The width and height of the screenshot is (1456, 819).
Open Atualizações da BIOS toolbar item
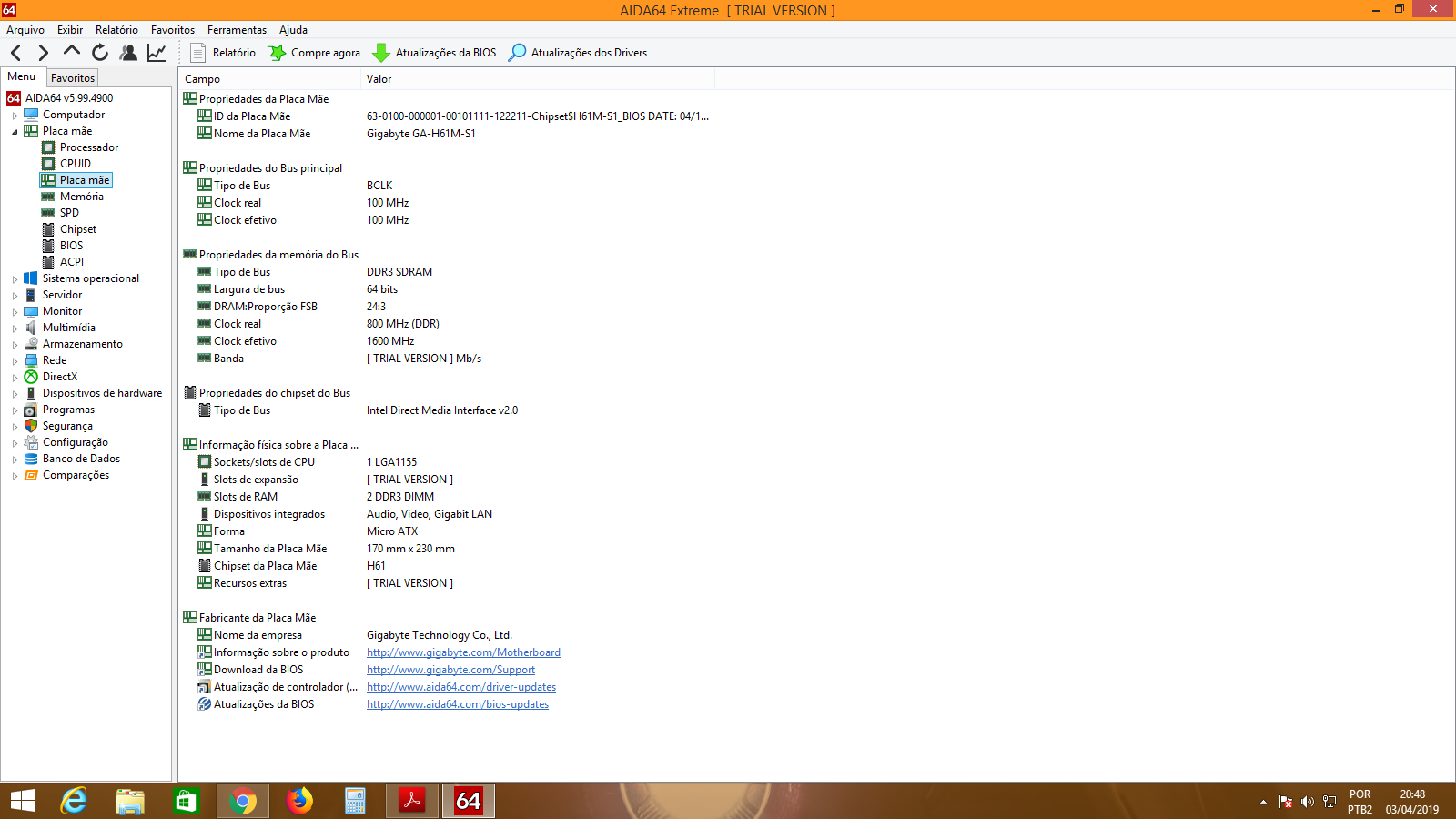pos(435,53)
